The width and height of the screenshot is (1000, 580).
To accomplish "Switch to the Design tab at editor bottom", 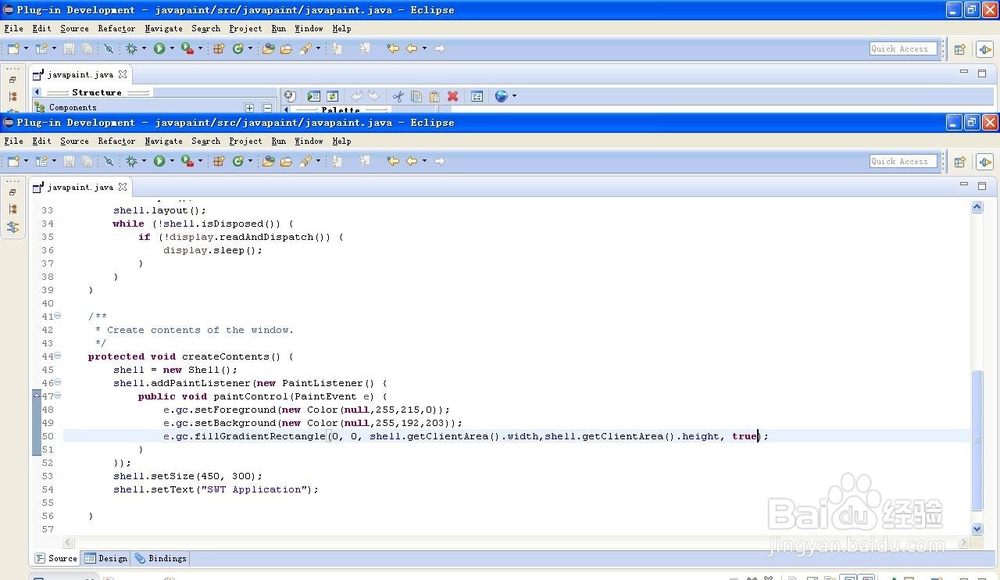I will [106, 558].
